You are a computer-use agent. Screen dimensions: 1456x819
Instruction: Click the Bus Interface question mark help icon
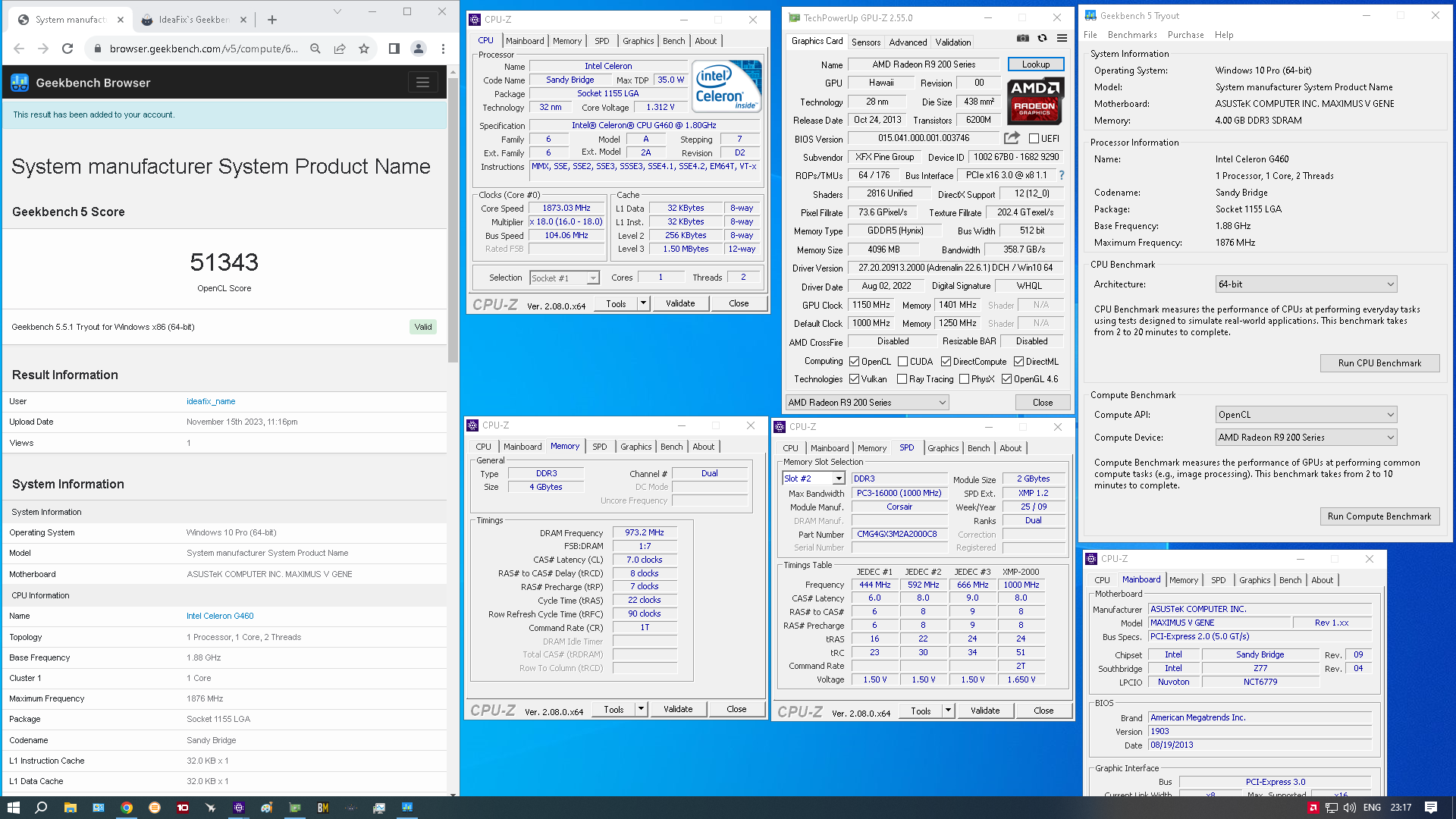(1062, 175)
